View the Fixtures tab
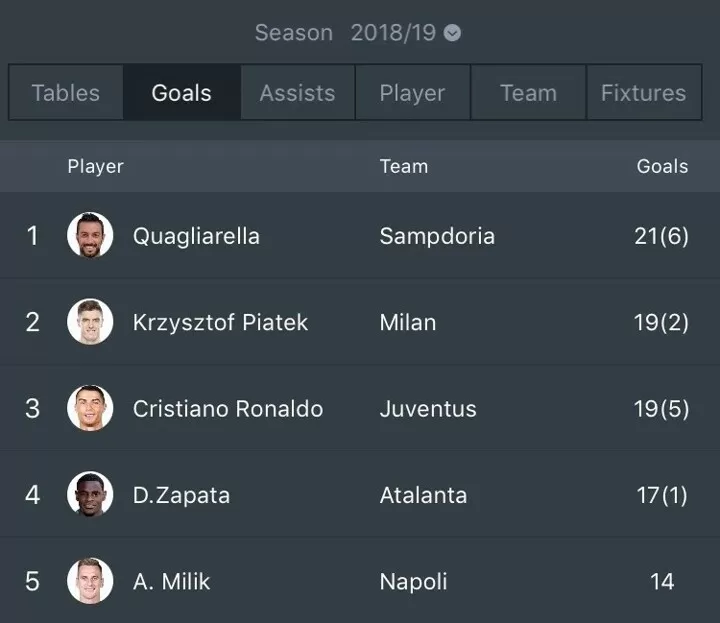This screenshot has width=720, height=623. [644, 92]
